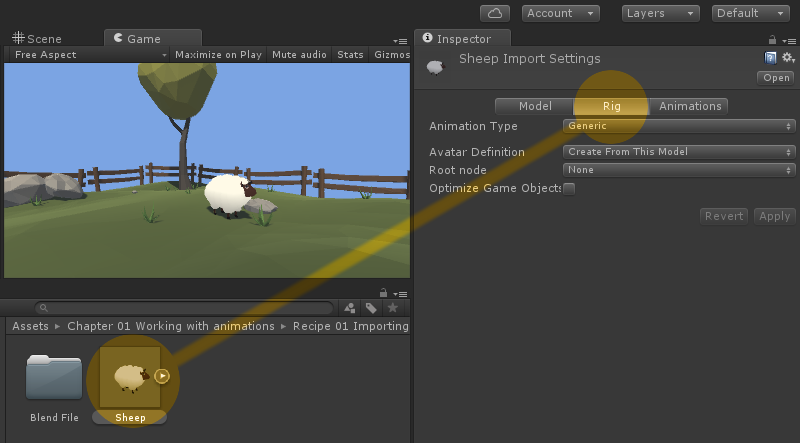Click the Search by Type icon
The width and height of the screenshot is (800, 443).
(350, 308)
